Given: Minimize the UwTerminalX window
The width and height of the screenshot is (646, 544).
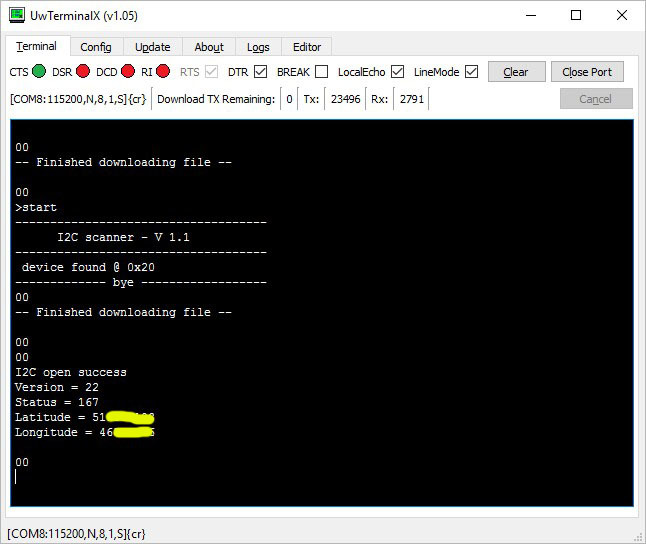Looking at the screenshot, I should coord(531,16).
